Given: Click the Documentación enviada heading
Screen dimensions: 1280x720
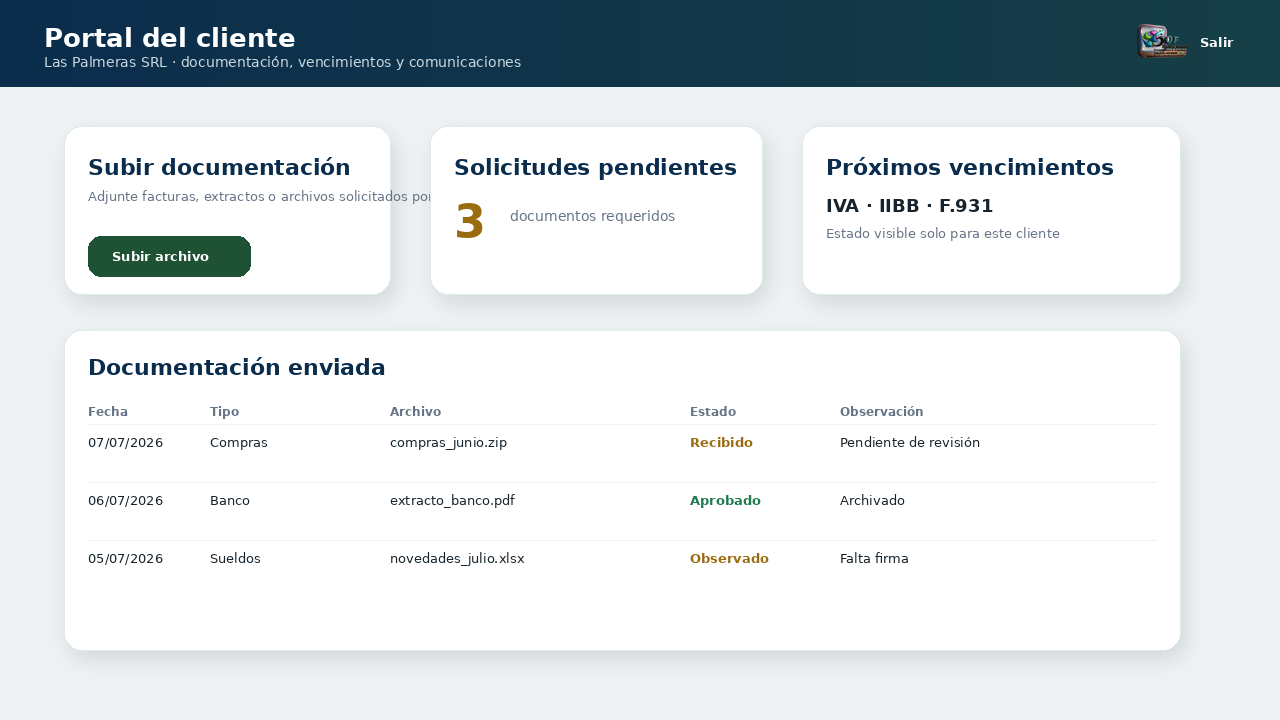Looking at the screenshot, I should point(237,367).
